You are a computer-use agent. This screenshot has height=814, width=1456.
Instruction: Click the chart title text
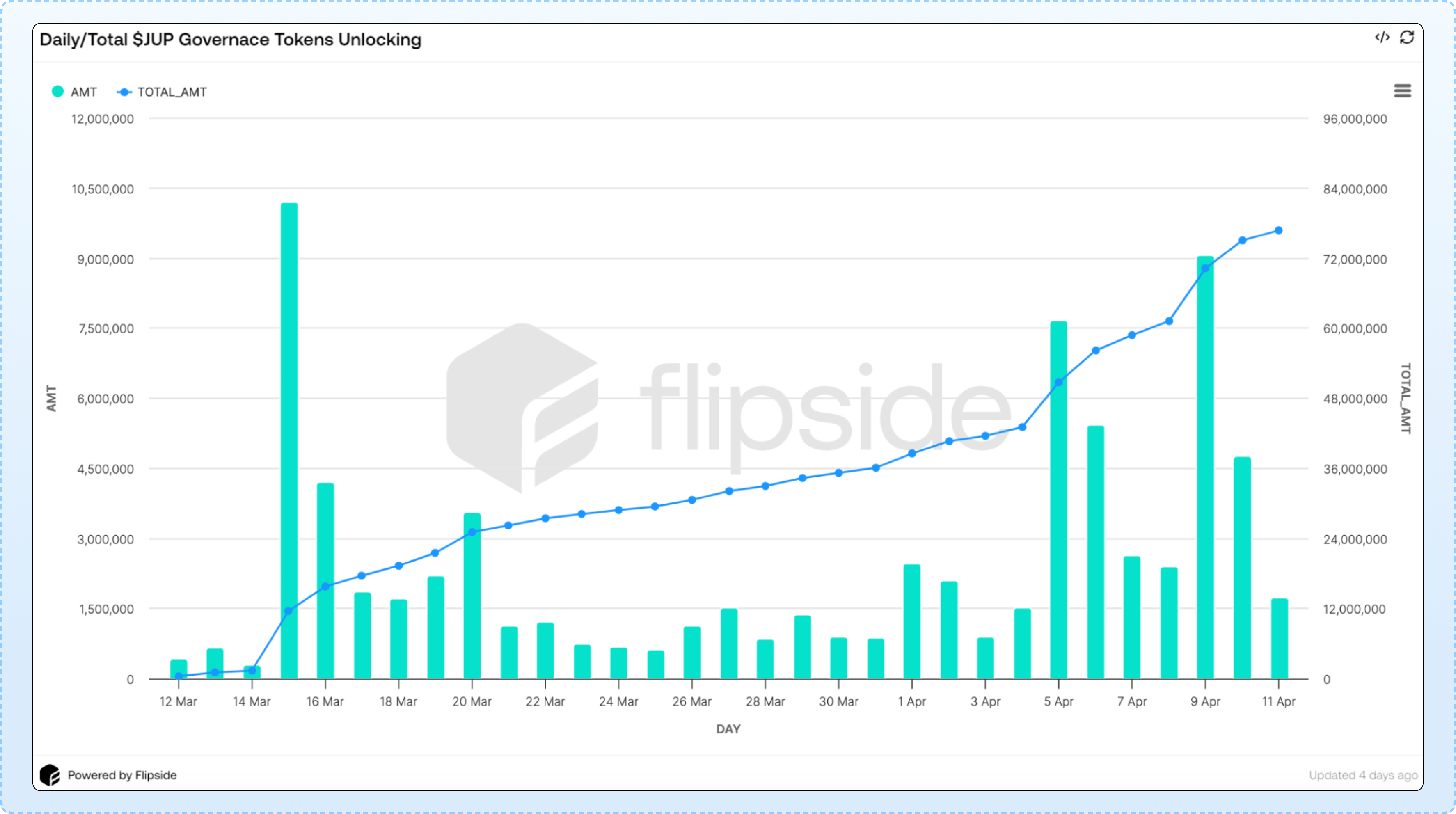pyautogui.click(x=231, y=40)
